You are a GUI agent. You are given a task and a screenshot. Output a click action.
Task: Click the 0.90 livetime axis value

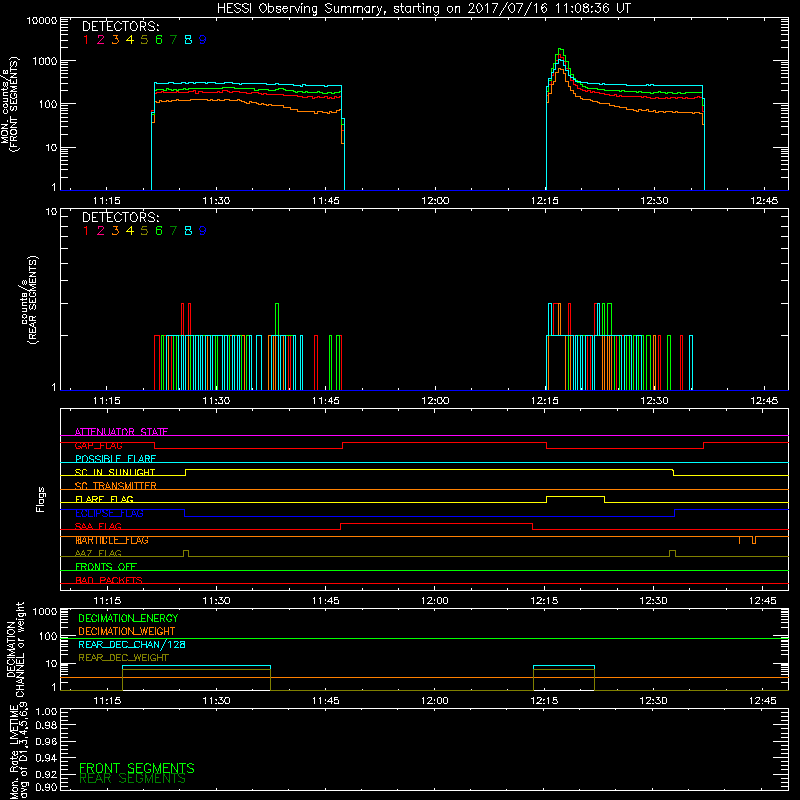tap(46, 787)
